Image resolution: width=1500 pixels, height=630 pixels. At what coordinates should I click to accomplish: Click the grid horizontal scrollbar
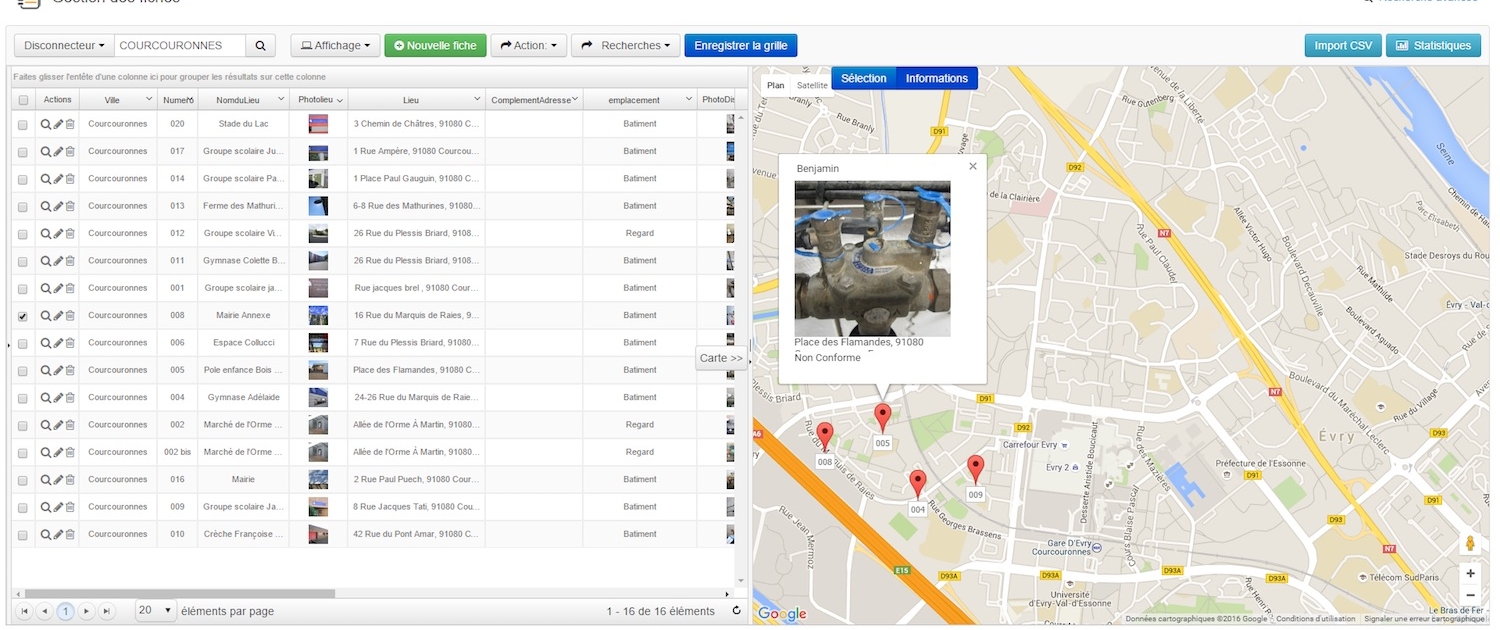180,593
